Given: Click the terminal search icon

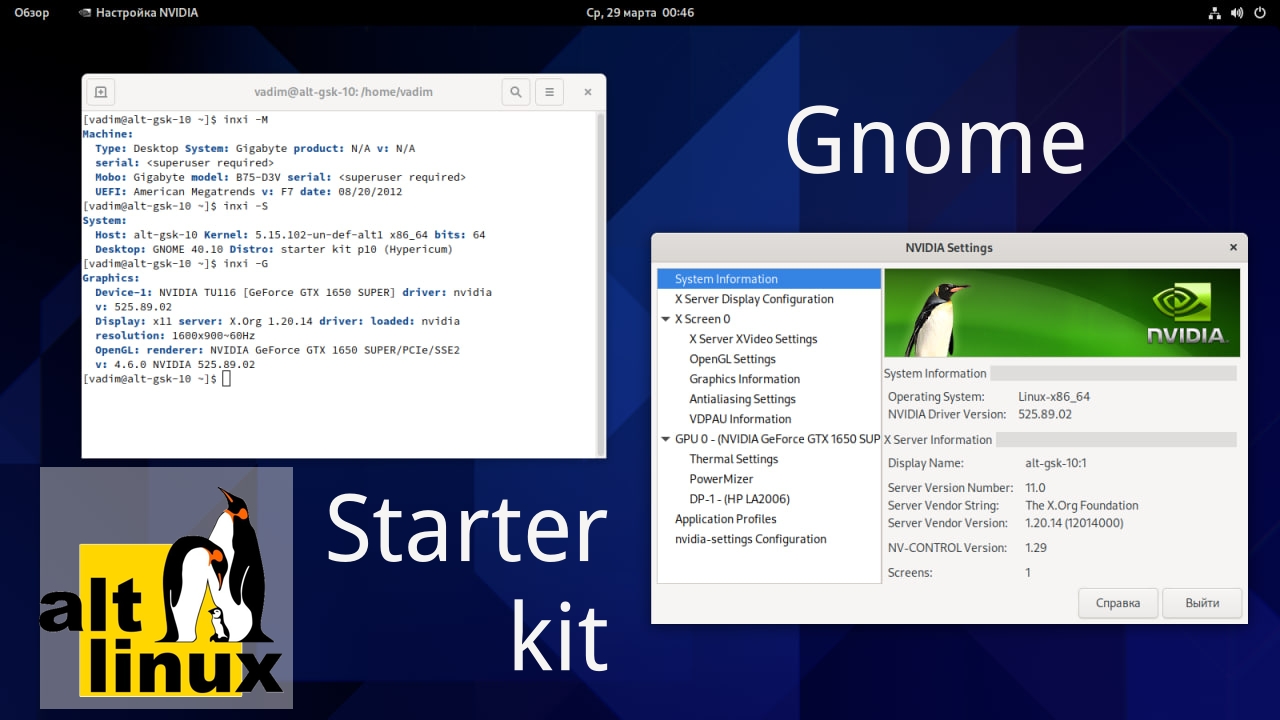Looking at the screenshot, I should coord(515,92).
